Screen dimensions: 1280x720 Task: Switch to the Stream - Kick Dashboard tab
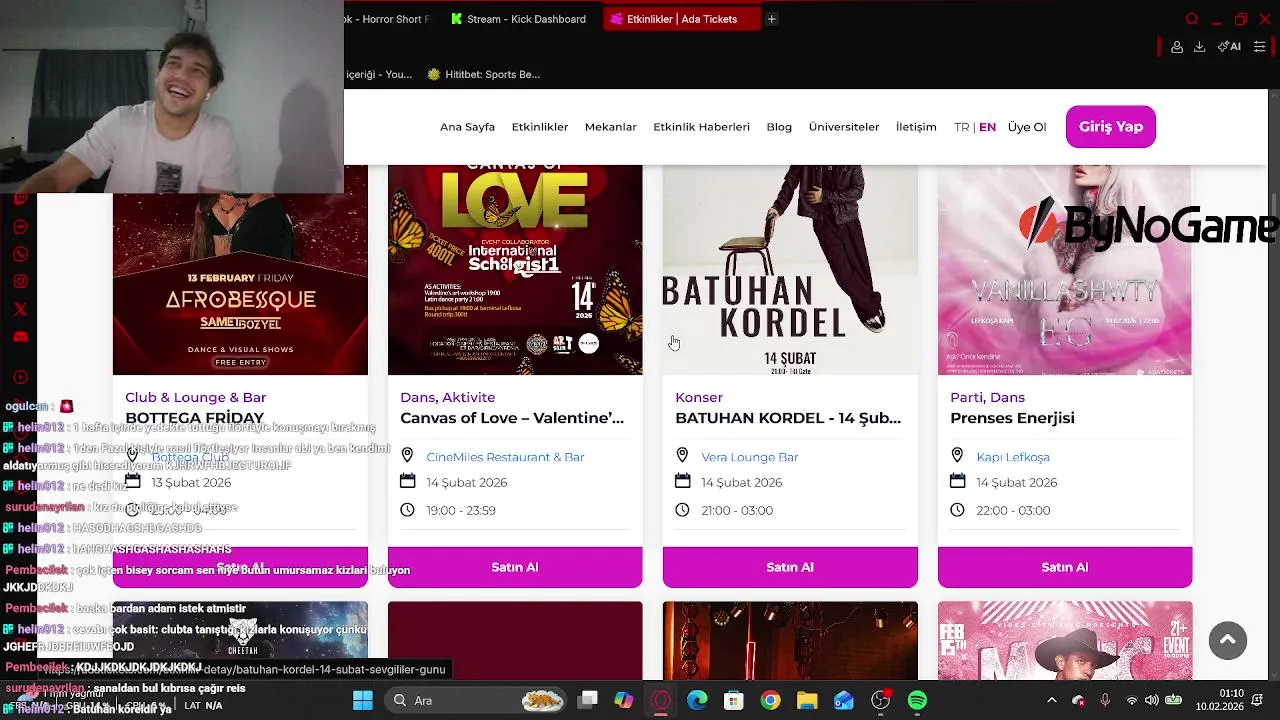[x=519, y=19]
